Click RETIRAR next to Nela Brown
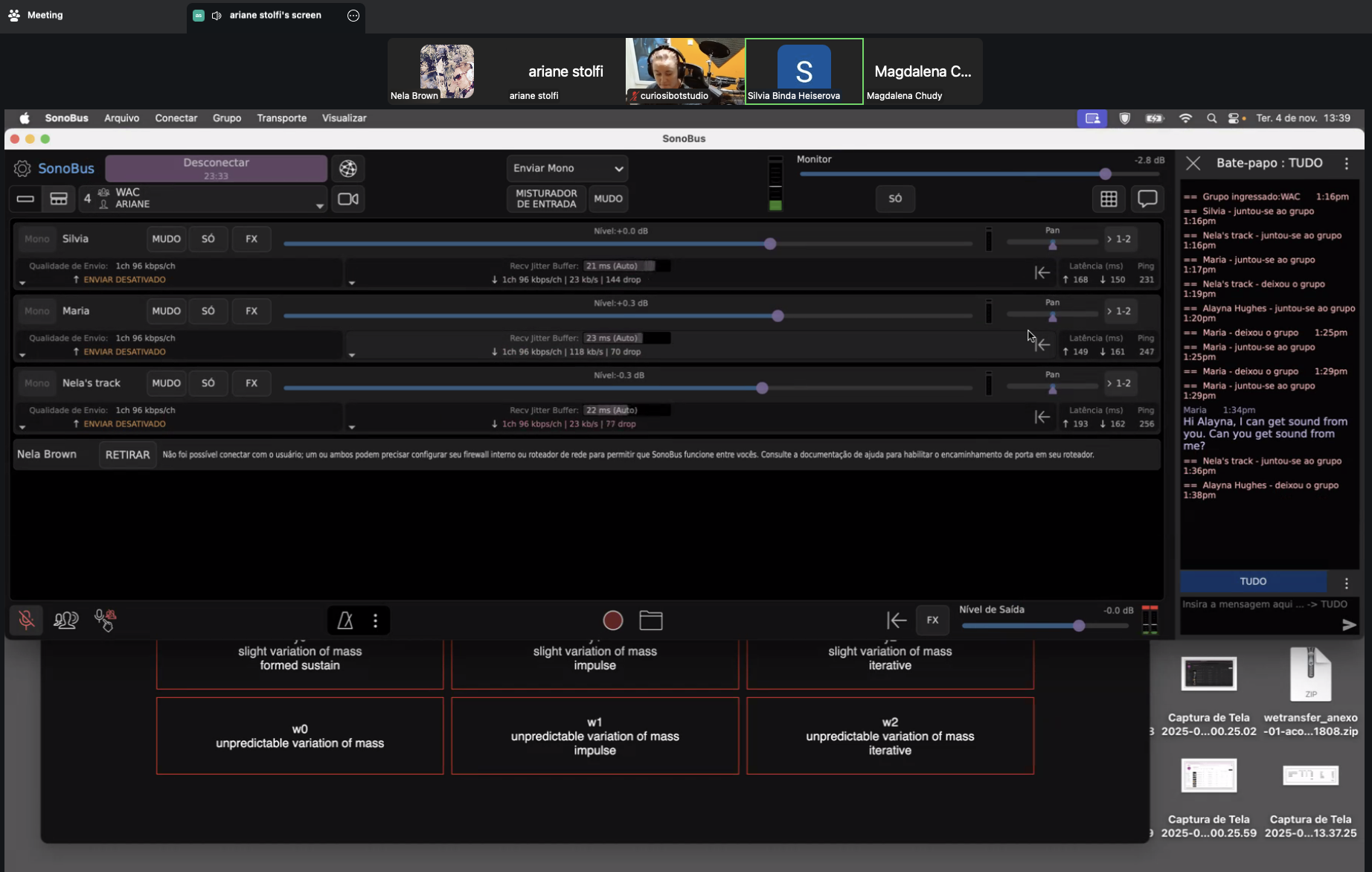This screenshot has width=1372, height=872. [127, 455]
